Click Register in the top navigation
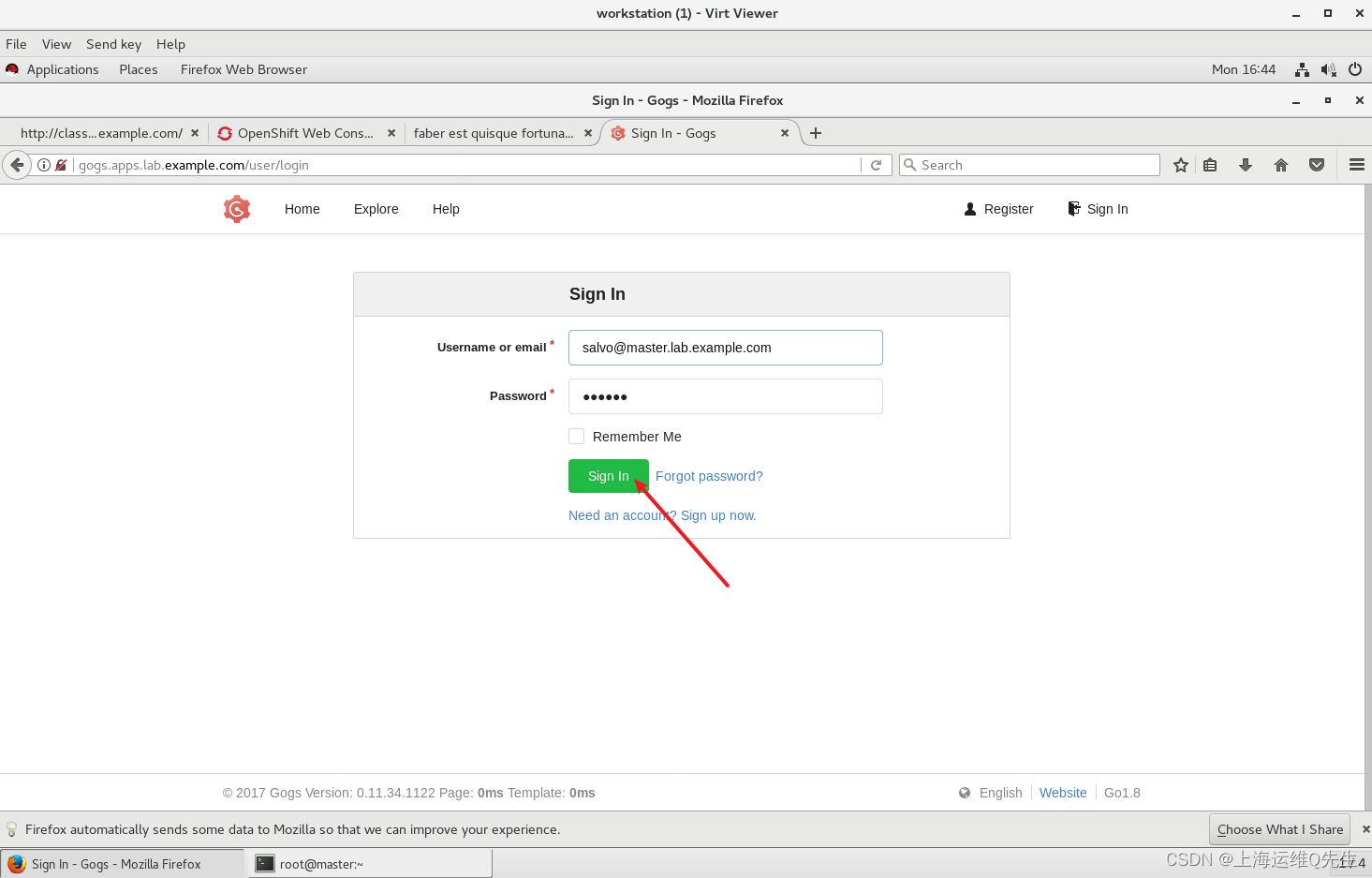The height and width of the screenshot is (878, 1372). 999,209
